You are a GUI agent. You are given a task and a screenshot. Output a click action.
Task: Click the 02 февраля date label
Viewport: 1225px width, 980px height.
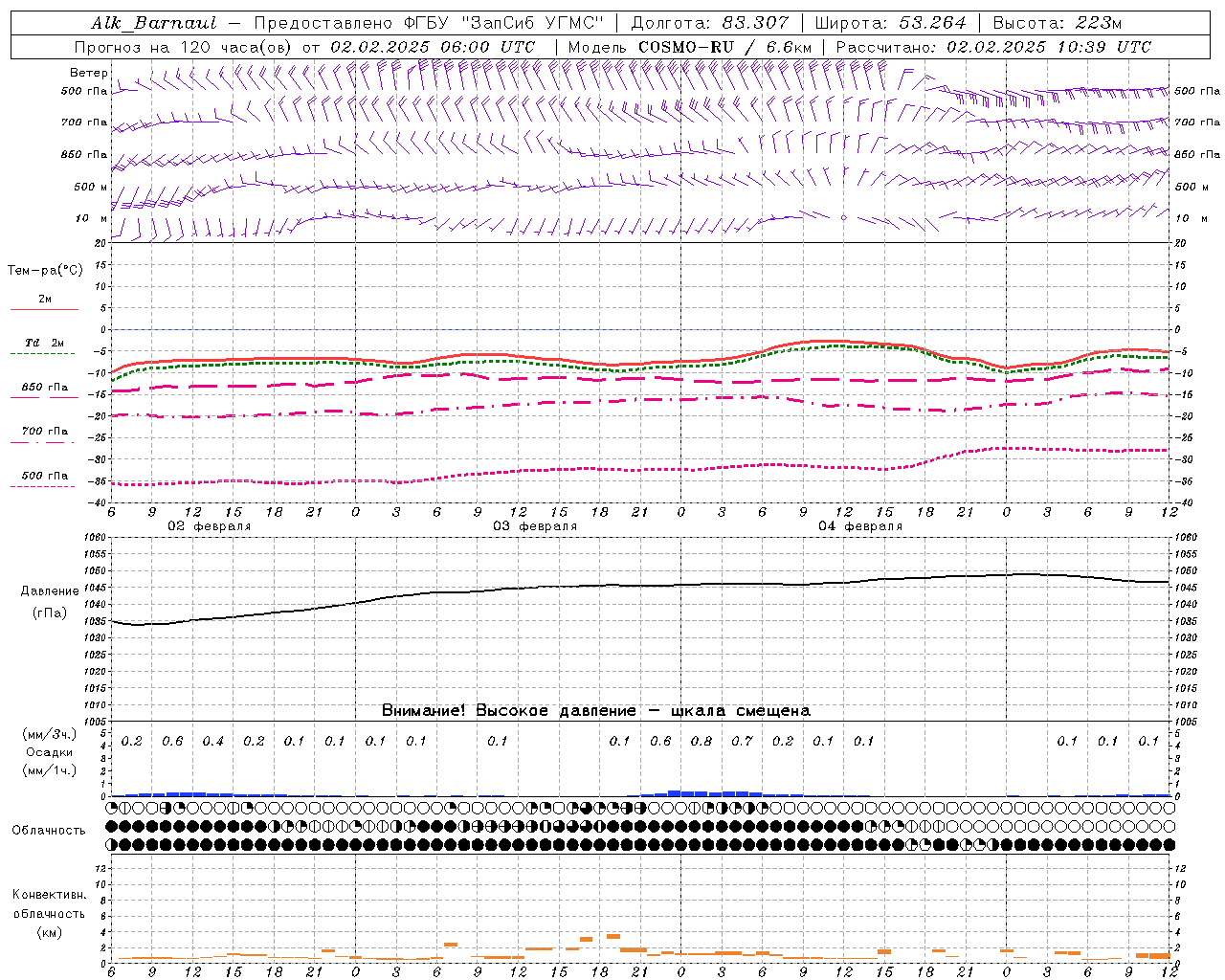pos(210,526)
